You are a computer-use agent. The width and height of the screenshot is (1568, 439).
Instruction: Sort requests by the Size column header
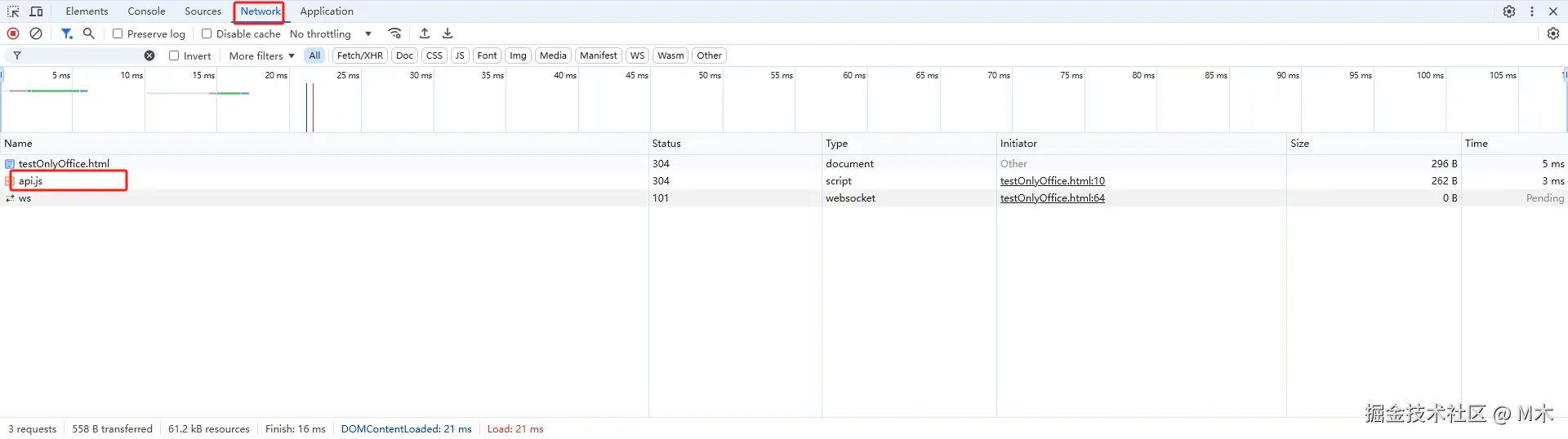coord(1374,144)
